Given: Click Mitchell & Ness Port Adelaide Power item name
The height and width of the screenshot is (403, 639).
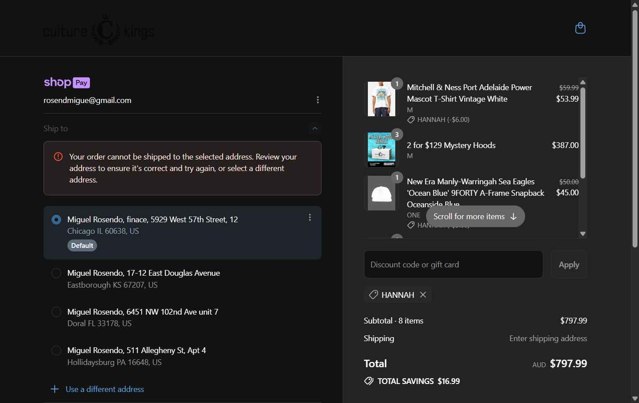Looking at the screenshot, I should pyautogui.click(x=469, y=93).
